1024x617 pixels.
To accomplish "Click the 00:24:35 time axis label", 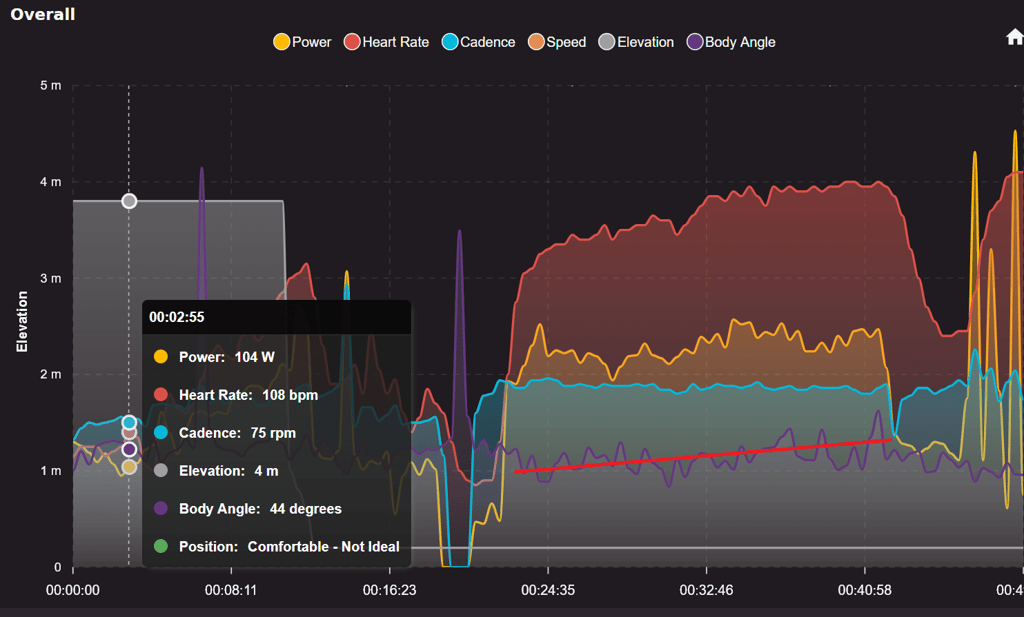I will tap(548, 590).
